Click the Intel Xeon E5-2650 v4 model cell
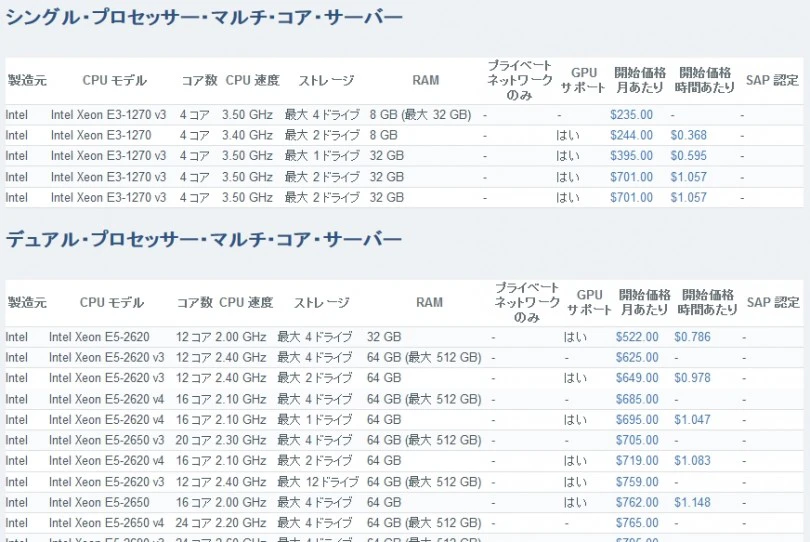Image resolution: width=810 pixels, height=542 pixels. (106, 523)
